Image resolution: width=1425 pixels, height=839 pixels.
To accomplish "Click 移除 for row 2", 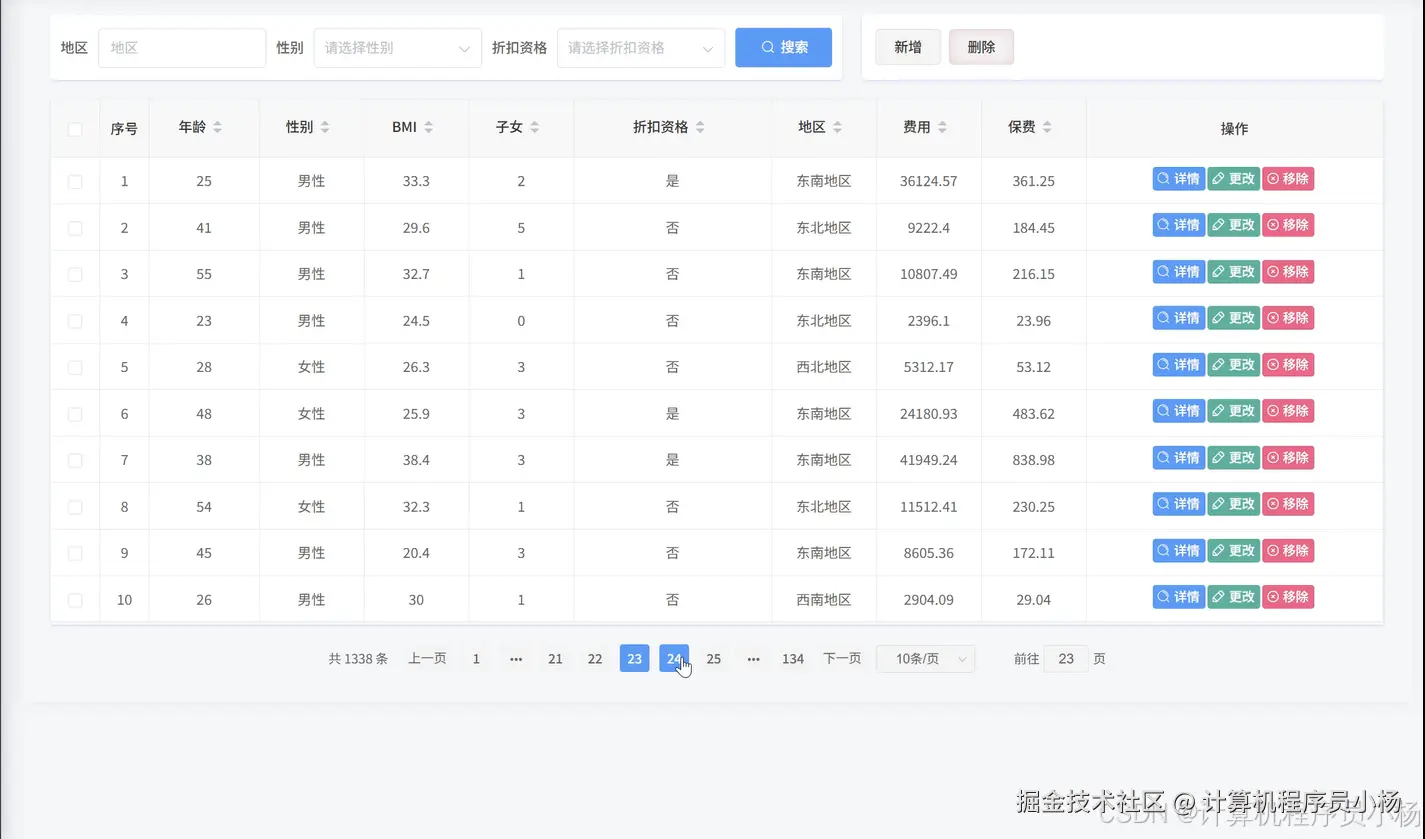I will pos(1288,225).
